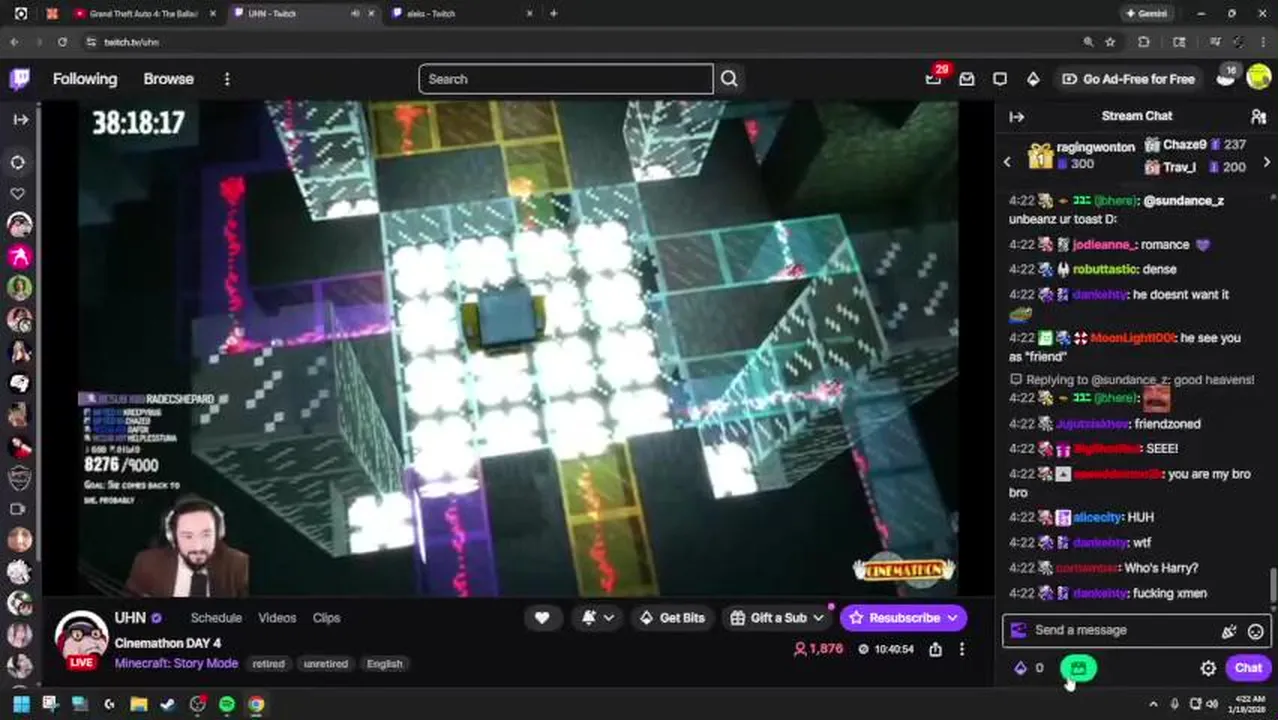Open Minecraft: Story Mode category link
1278x720 pixels.
tap(176, 663)
